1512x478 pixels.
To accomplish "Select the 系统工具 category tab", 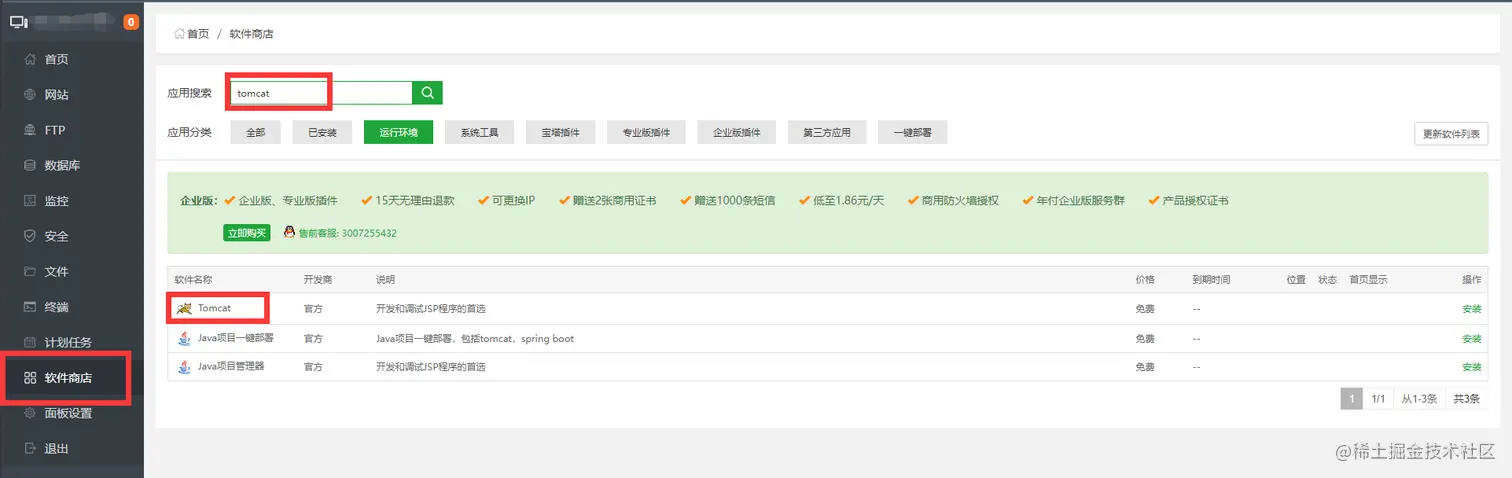I will tap(479, 132).
